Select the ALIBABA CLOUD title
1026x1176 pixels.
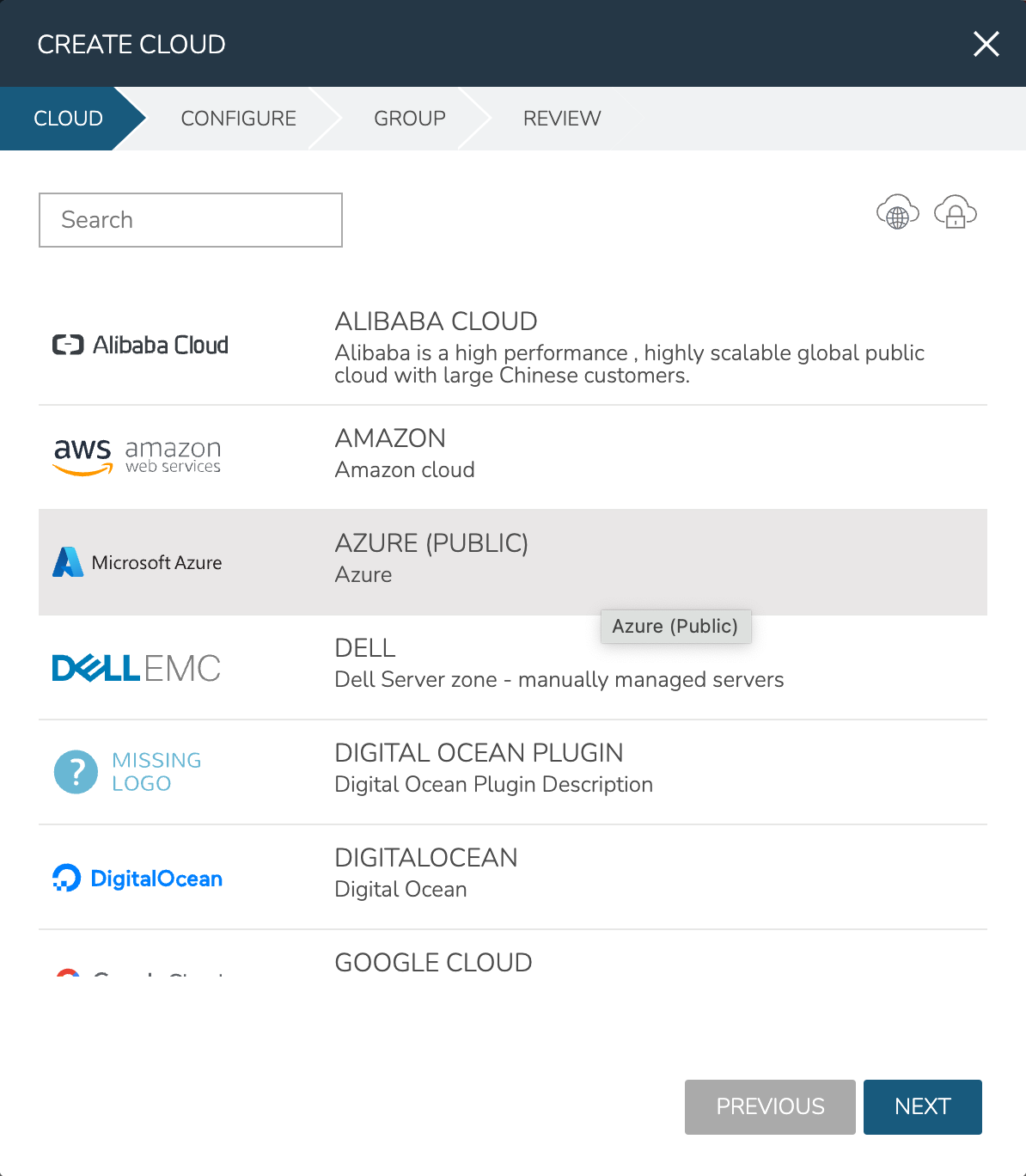[x=436, y=322]
